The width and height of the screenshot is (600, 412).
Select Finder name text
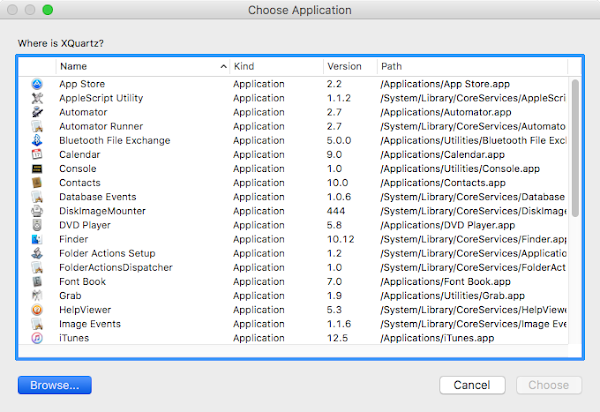74,239
